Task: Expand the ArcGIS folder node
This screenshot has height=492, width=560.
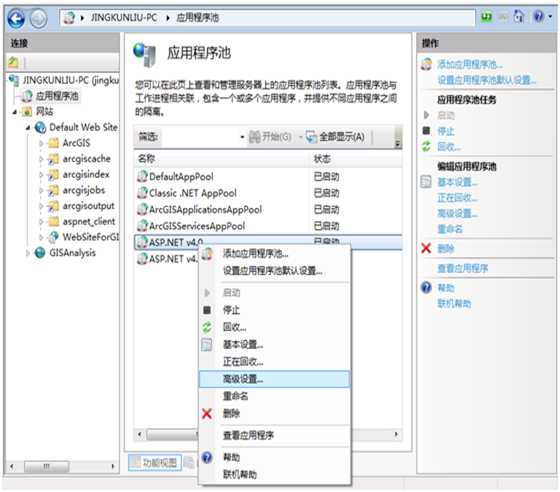Action: click(x=41, y=143)
